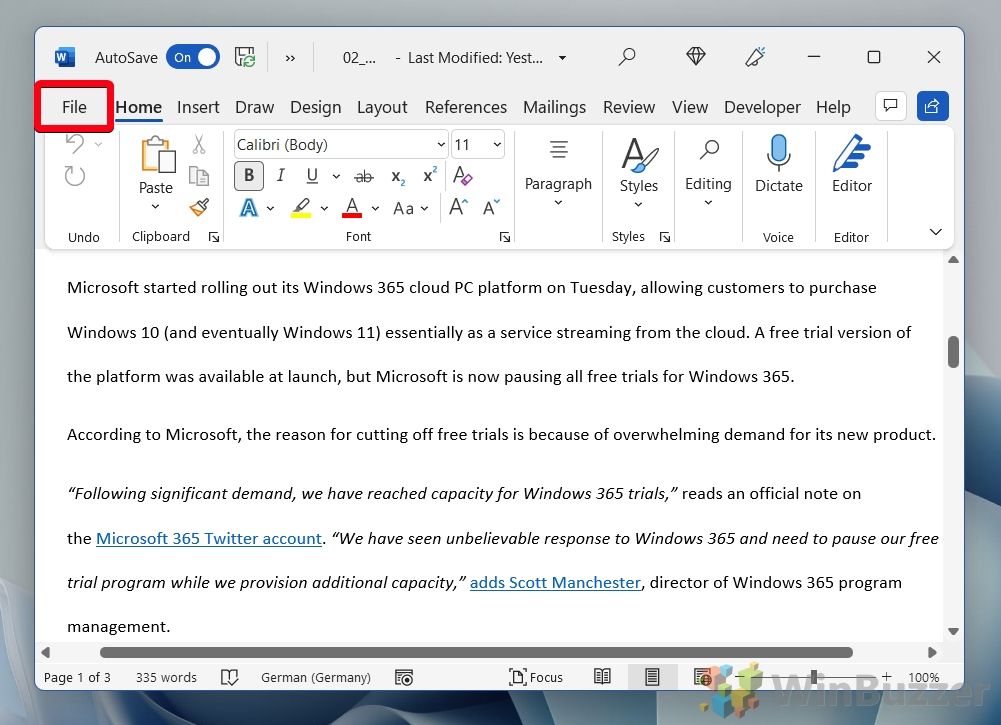1001x725 pixels.
Task: Open the Change Case Aa dropdown
Action: click(411, 209)
